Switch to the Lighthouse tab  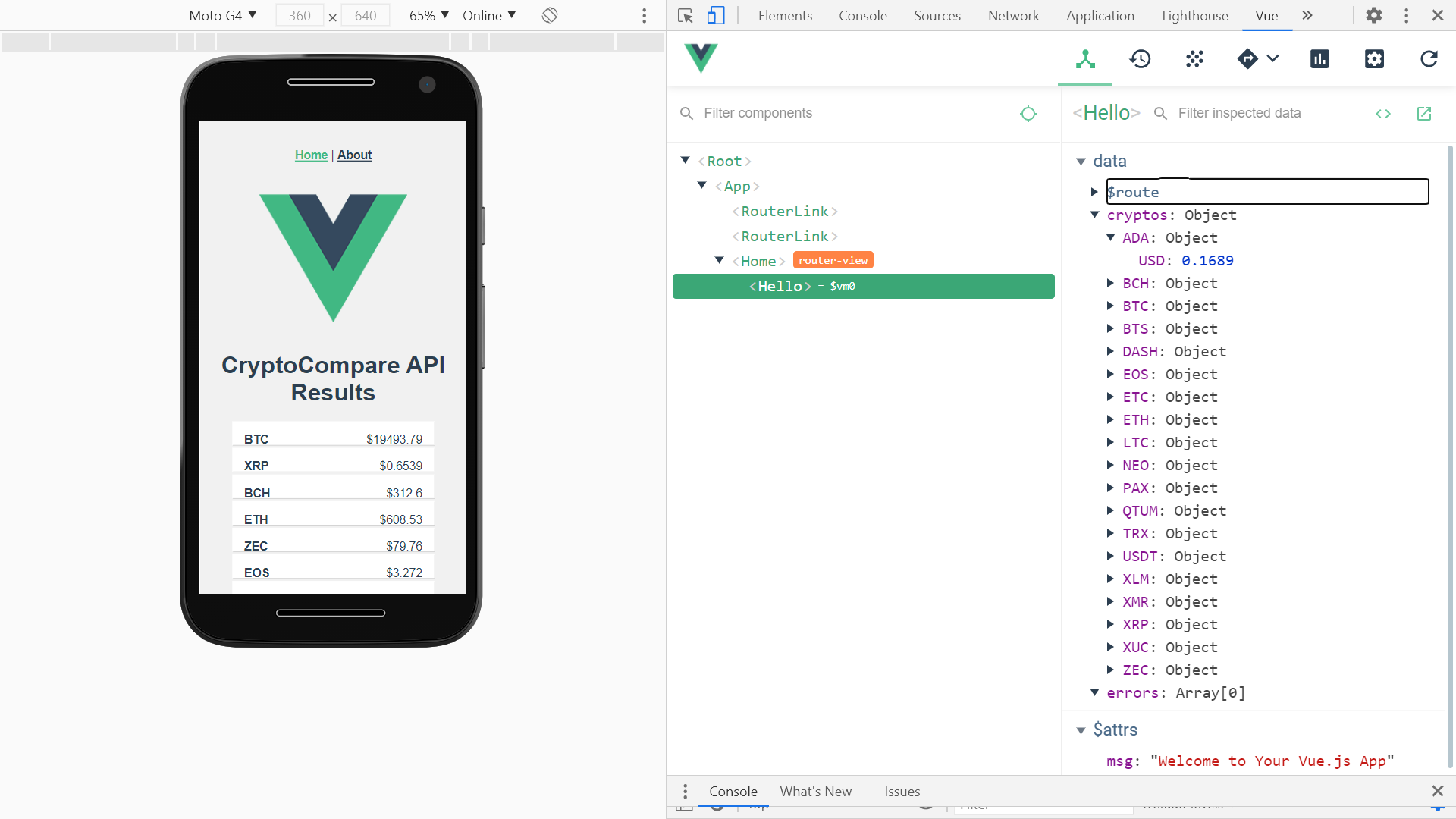pyautogui.click(x=1194, y=15)
